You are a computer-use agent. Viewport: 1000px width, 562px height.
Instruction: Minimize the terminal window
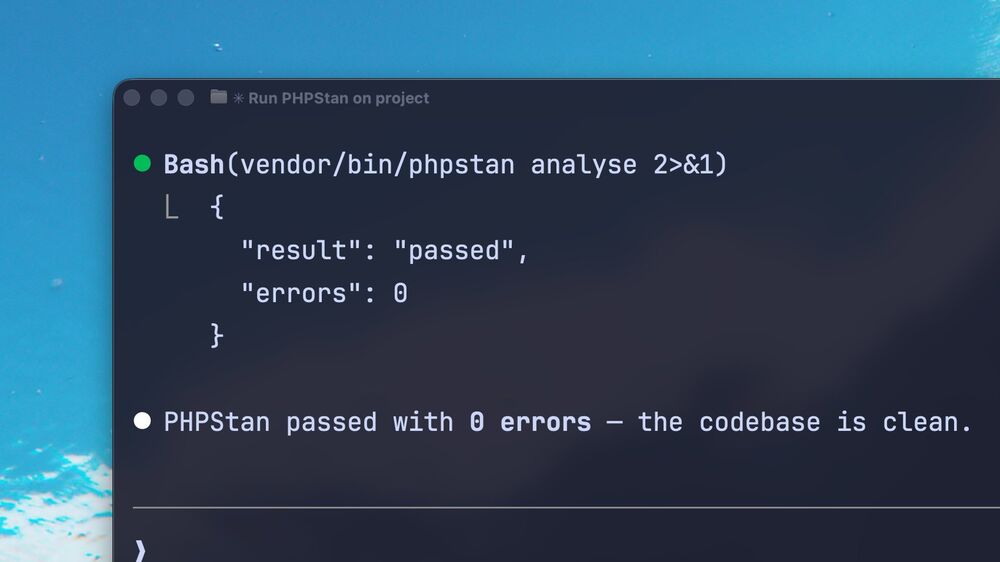158,98
